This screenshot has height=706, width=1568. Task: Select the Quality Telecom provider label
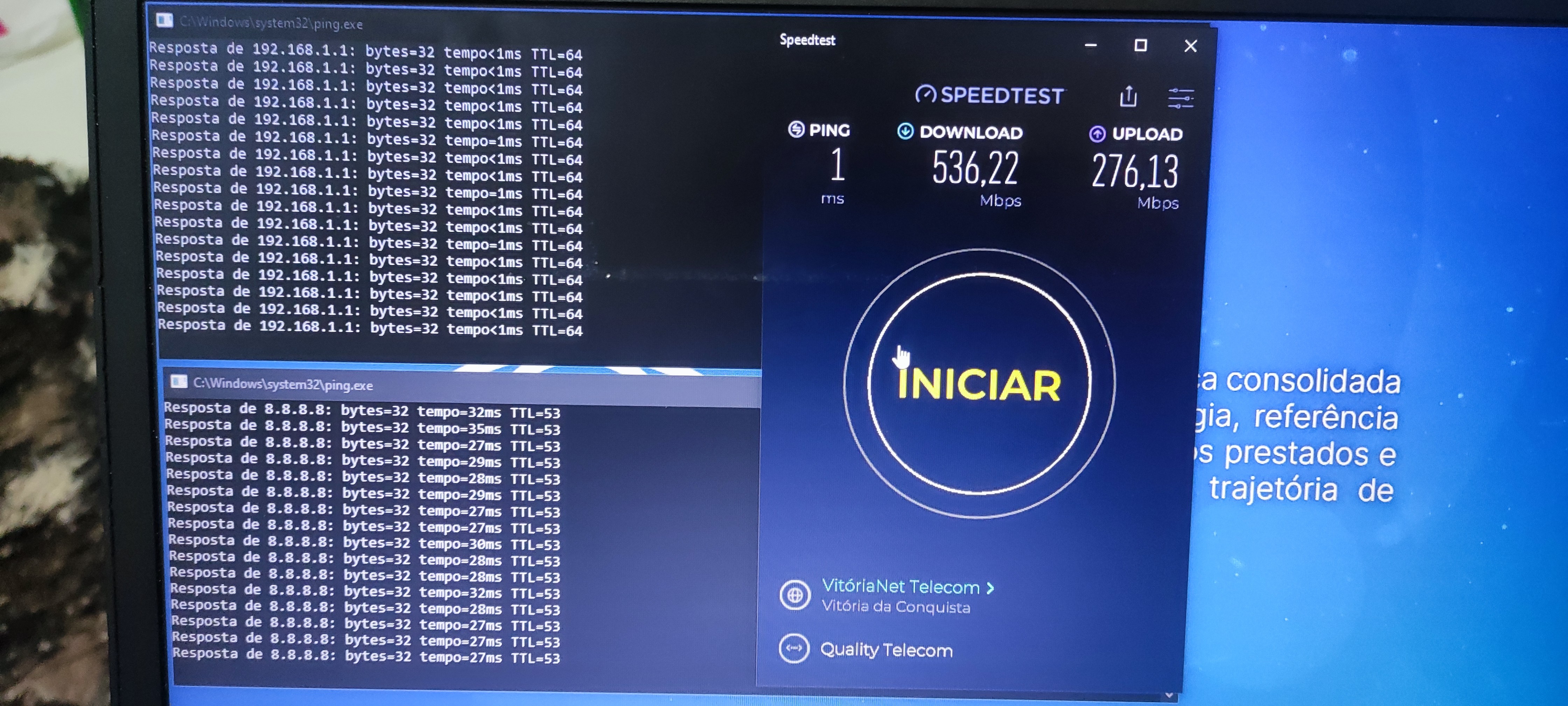(885, 650)
